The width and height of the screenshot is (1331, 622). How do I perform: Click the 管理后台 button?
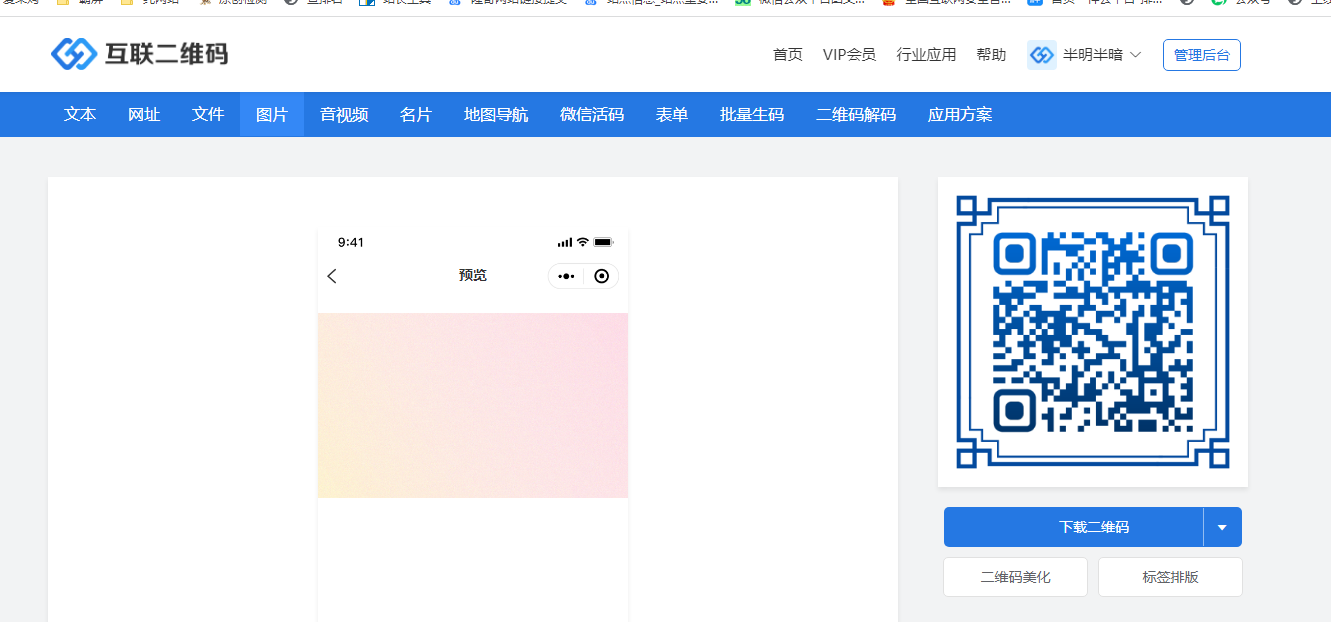click(x=1202, y=55)
